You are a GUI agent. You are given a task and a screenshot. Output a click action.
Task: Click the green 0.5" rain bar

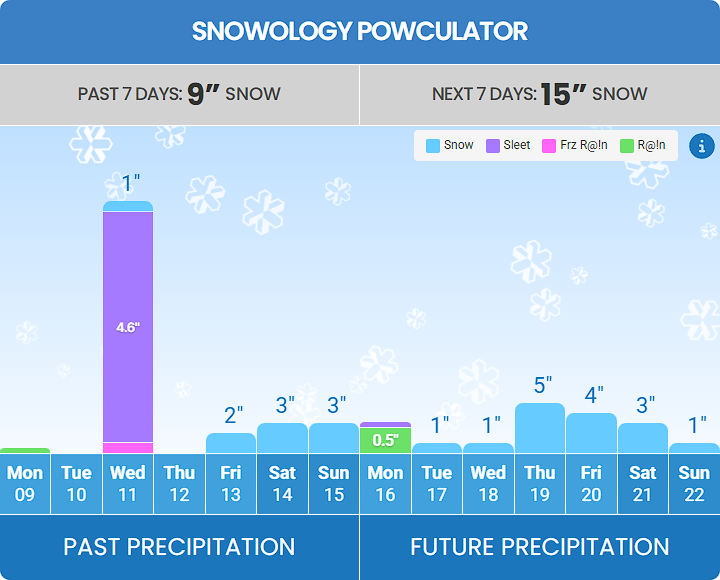tap(385, 440)
